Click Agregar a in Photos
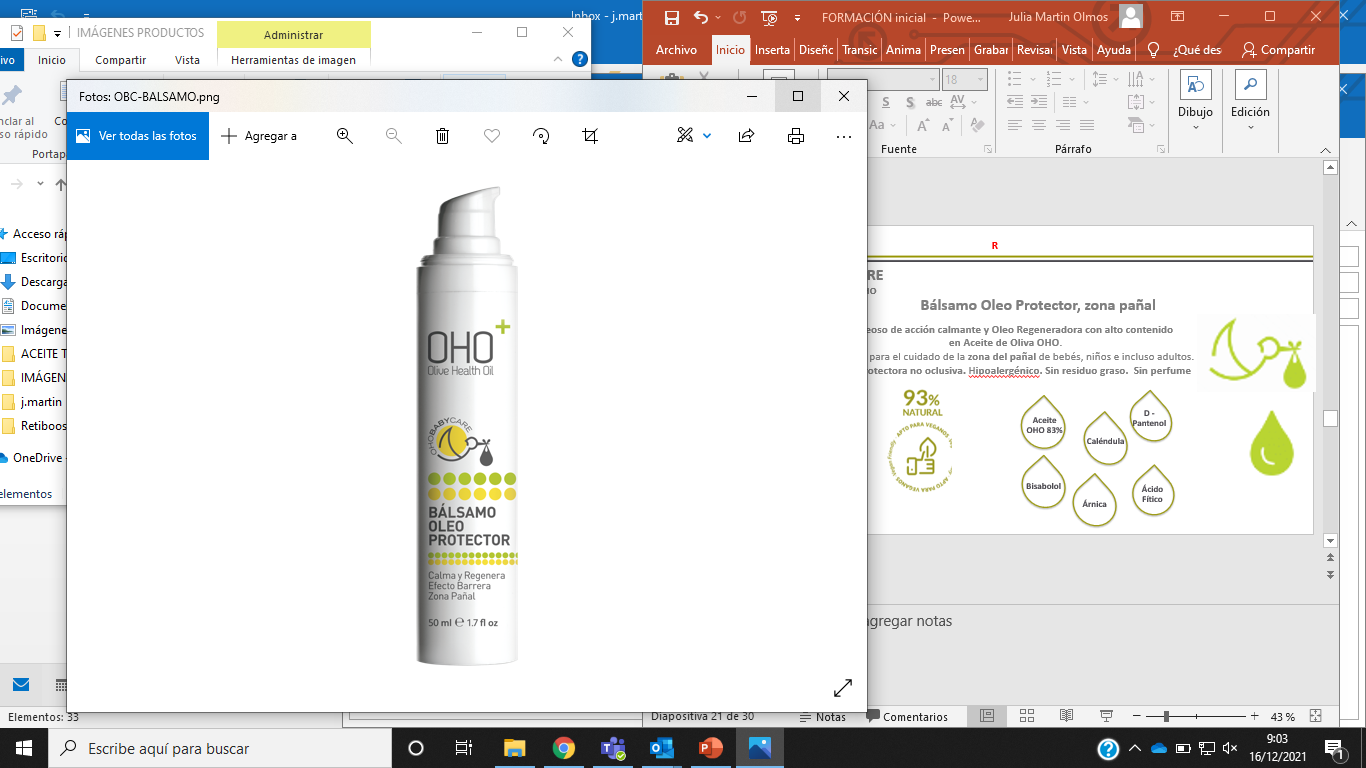This screenshot has height=768, width=1366. coord(259,136)
